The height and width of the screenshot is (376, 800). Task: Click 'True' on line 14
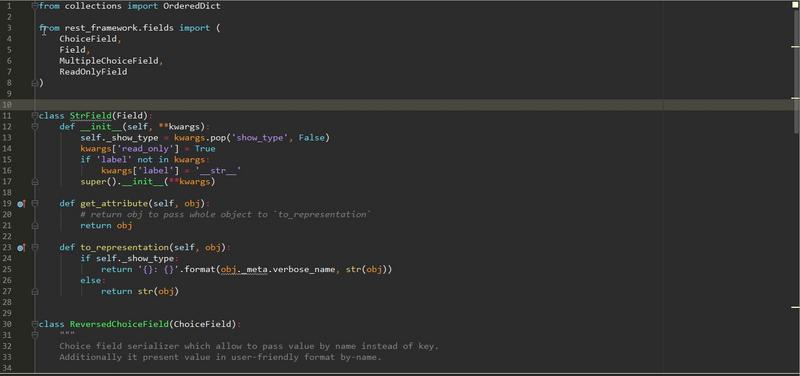coord(205,148)
